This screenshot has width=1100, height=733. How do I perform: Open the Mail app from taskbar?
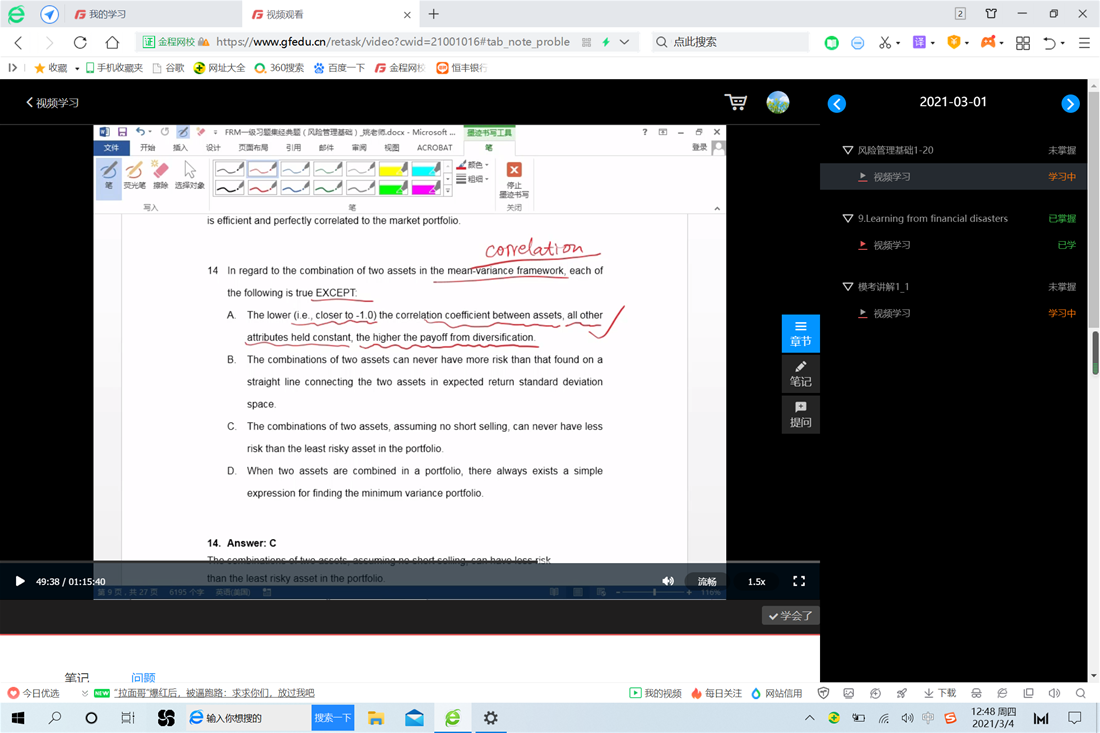414,718
